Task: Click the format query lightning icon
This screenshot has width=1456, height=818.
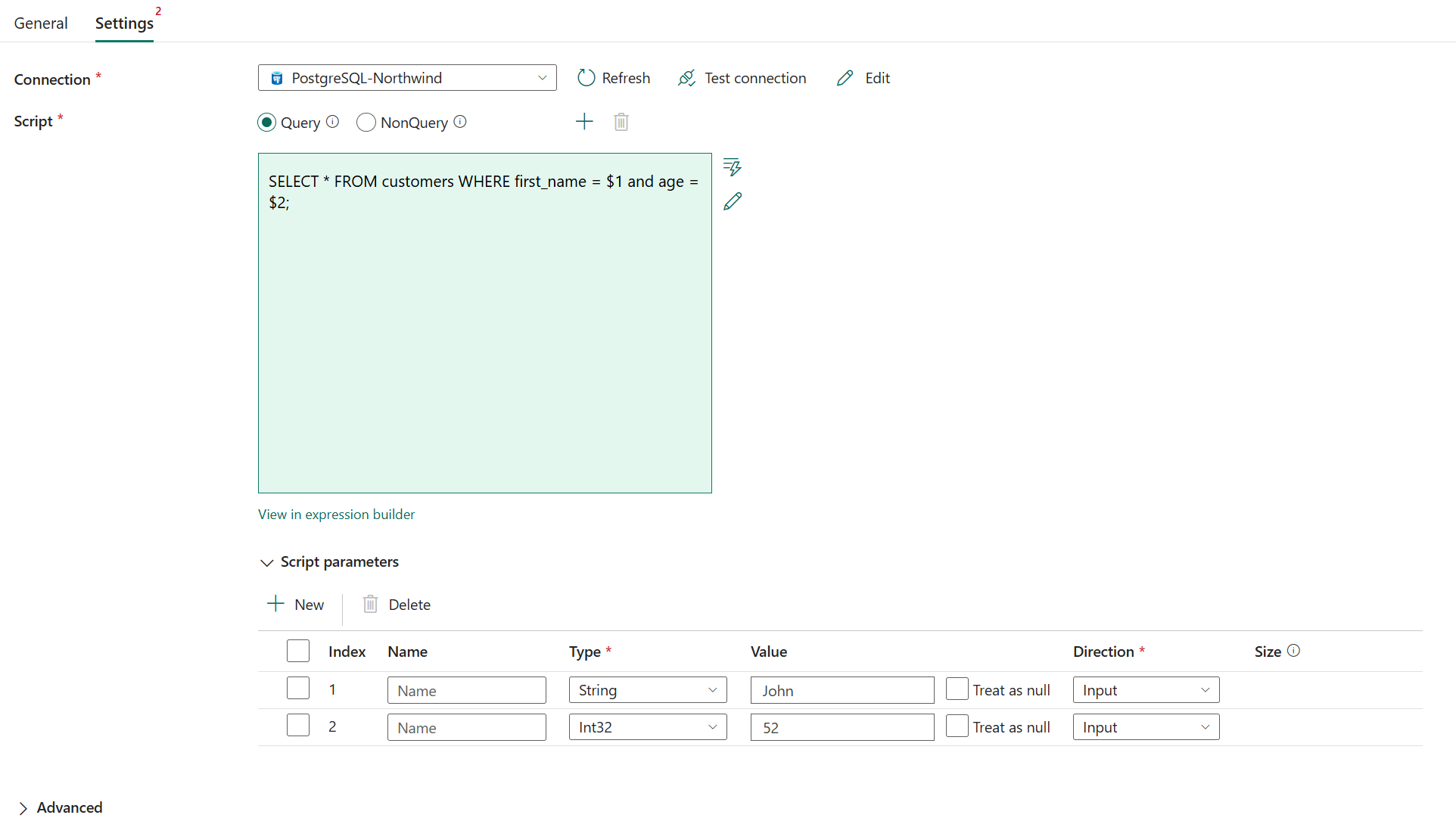Action: [731, 166]
